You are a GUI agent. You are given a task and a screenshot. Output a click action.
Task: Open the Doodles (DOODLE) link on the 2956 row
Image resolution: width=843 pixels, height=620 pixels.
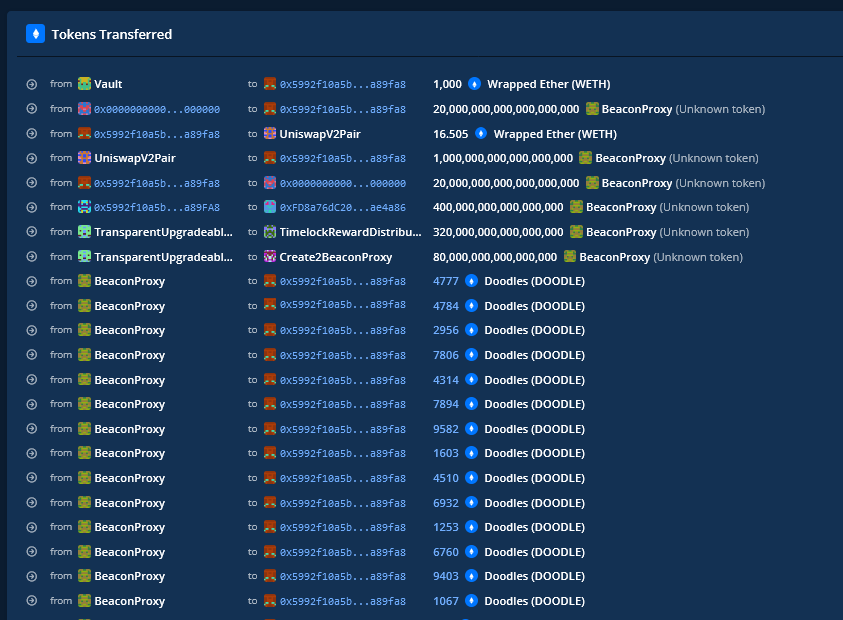(x=534, y=330)
